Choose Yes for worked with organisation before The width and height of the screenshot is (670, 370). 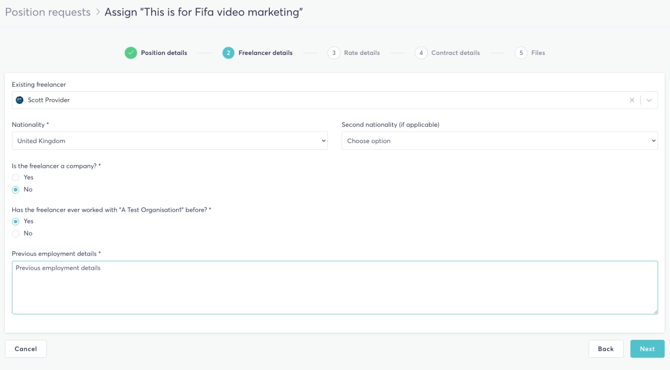pos(16,221)
